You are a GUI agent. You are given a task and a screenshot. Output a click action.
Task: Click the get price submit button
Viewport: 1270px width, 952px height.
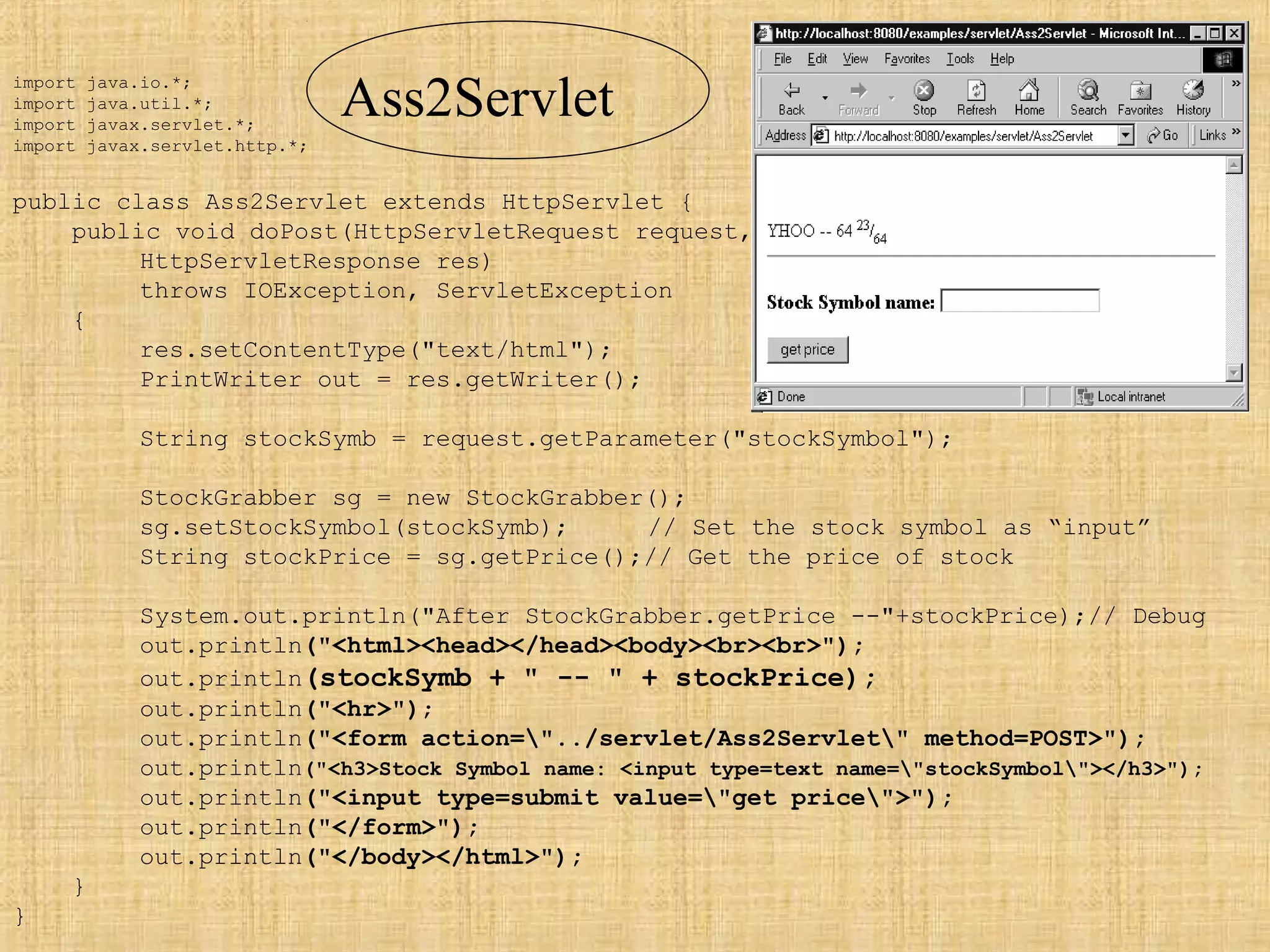(807, 350)
